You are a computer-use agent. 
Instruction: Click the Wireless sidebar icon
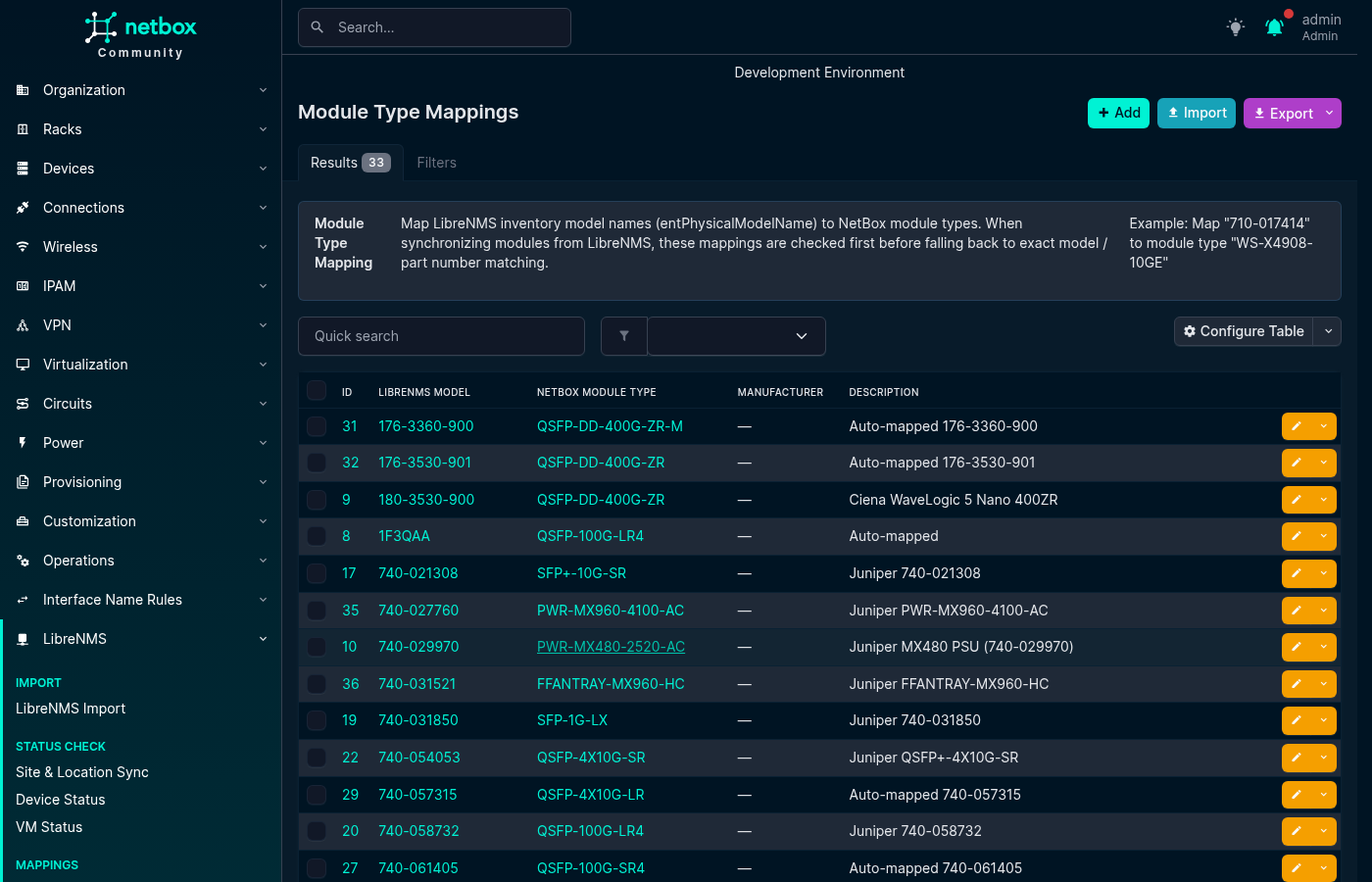[23, 247]
